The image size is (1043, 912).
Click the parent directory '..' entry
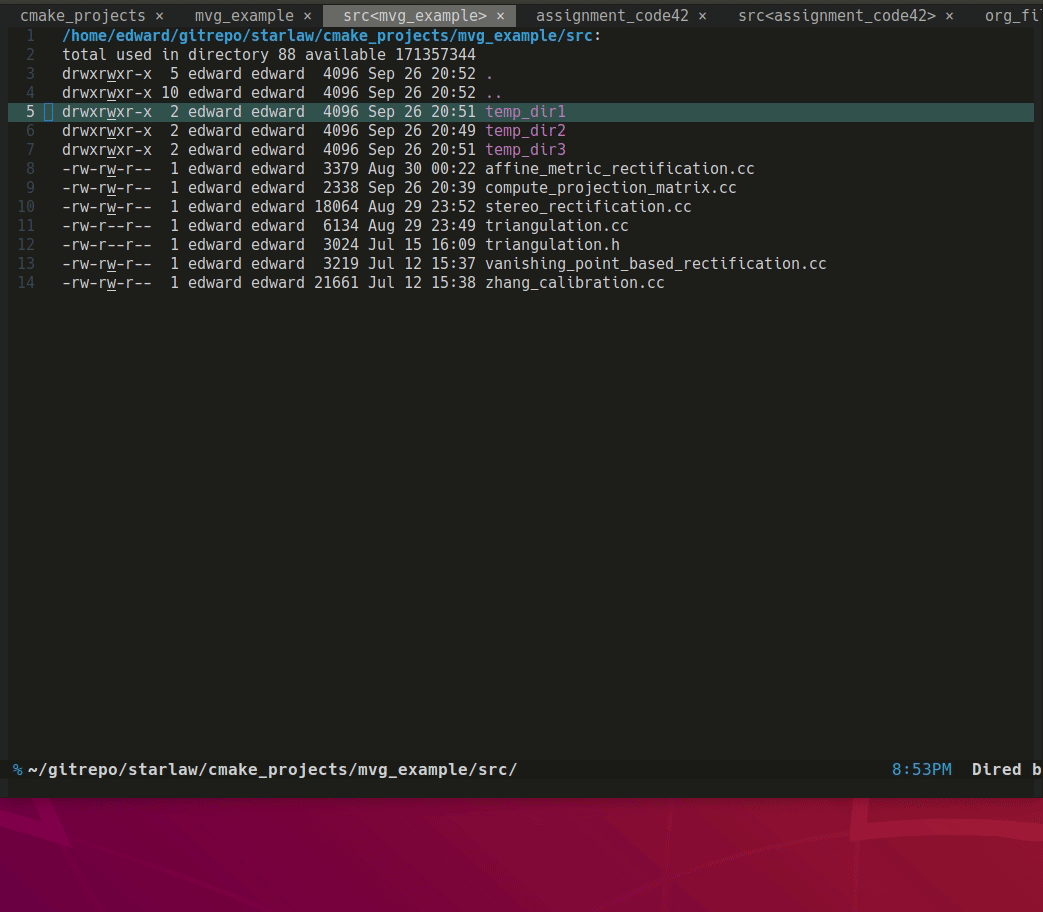pyautogui.click(x=494, y=93)
